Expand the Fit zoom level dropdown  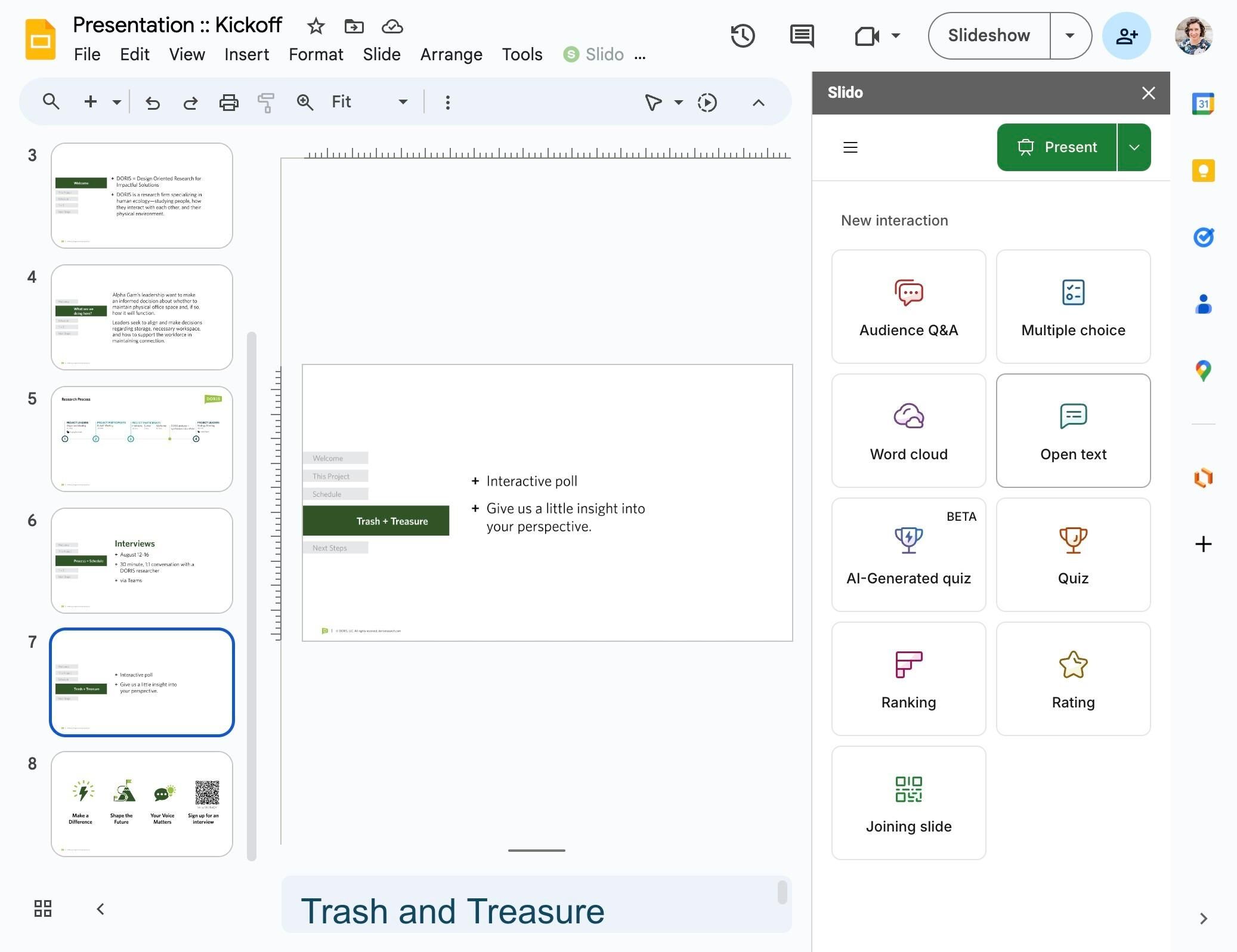point(403,102)
